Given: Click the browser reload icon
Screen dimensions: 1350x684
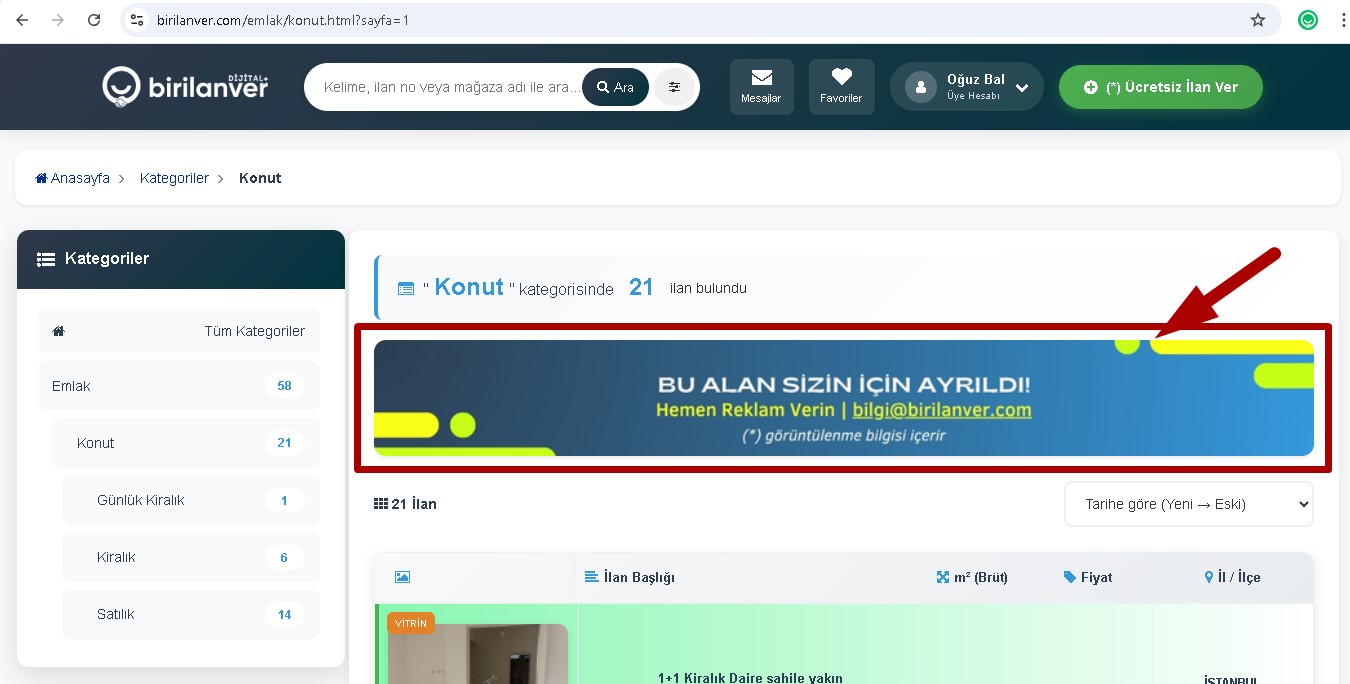Looking at the screenshot, I should pos(94,20).
